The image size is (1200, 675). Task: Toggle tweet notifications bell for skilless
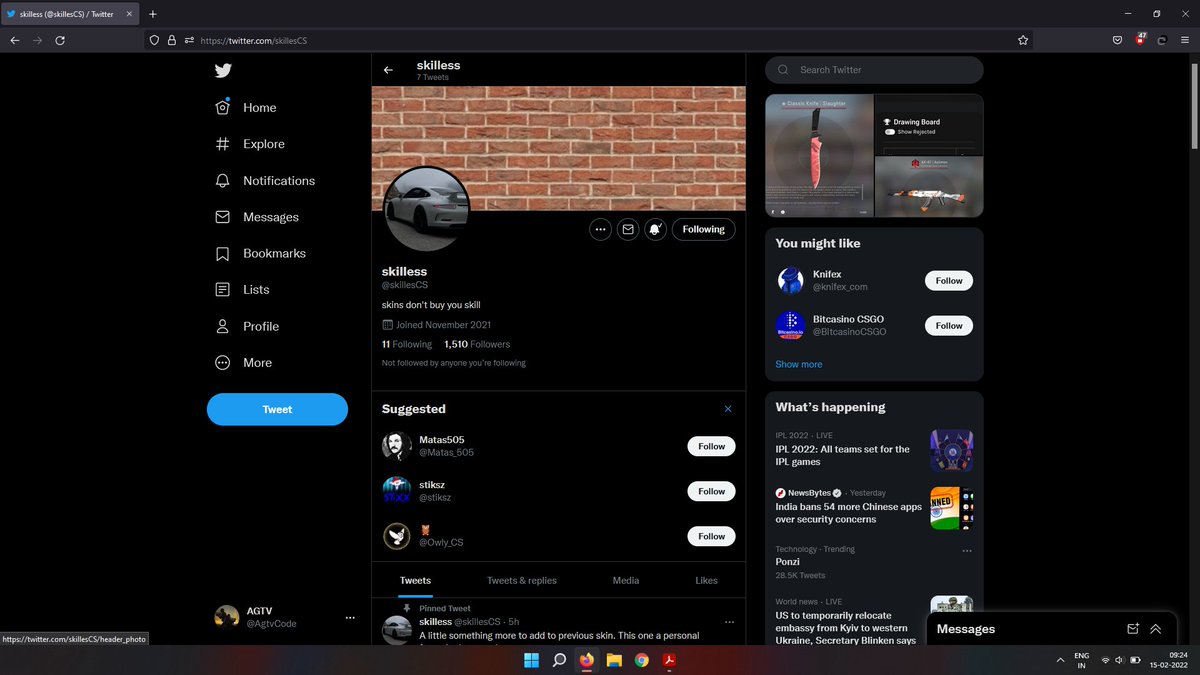click(x=656, y=229)
